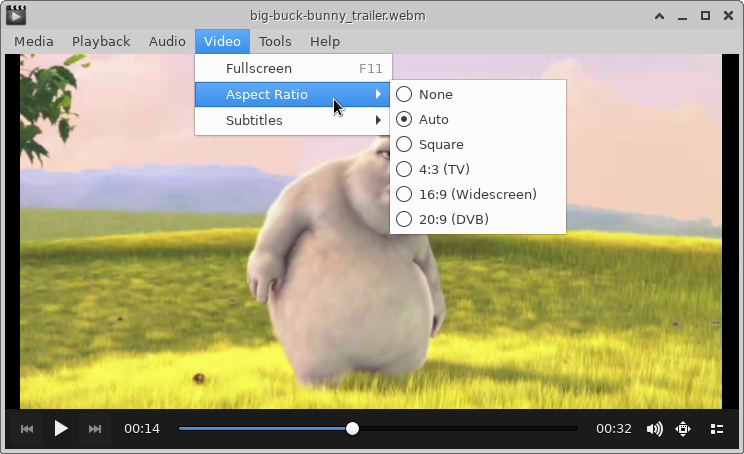Show the playlist panel

click(x=716, y=429)
